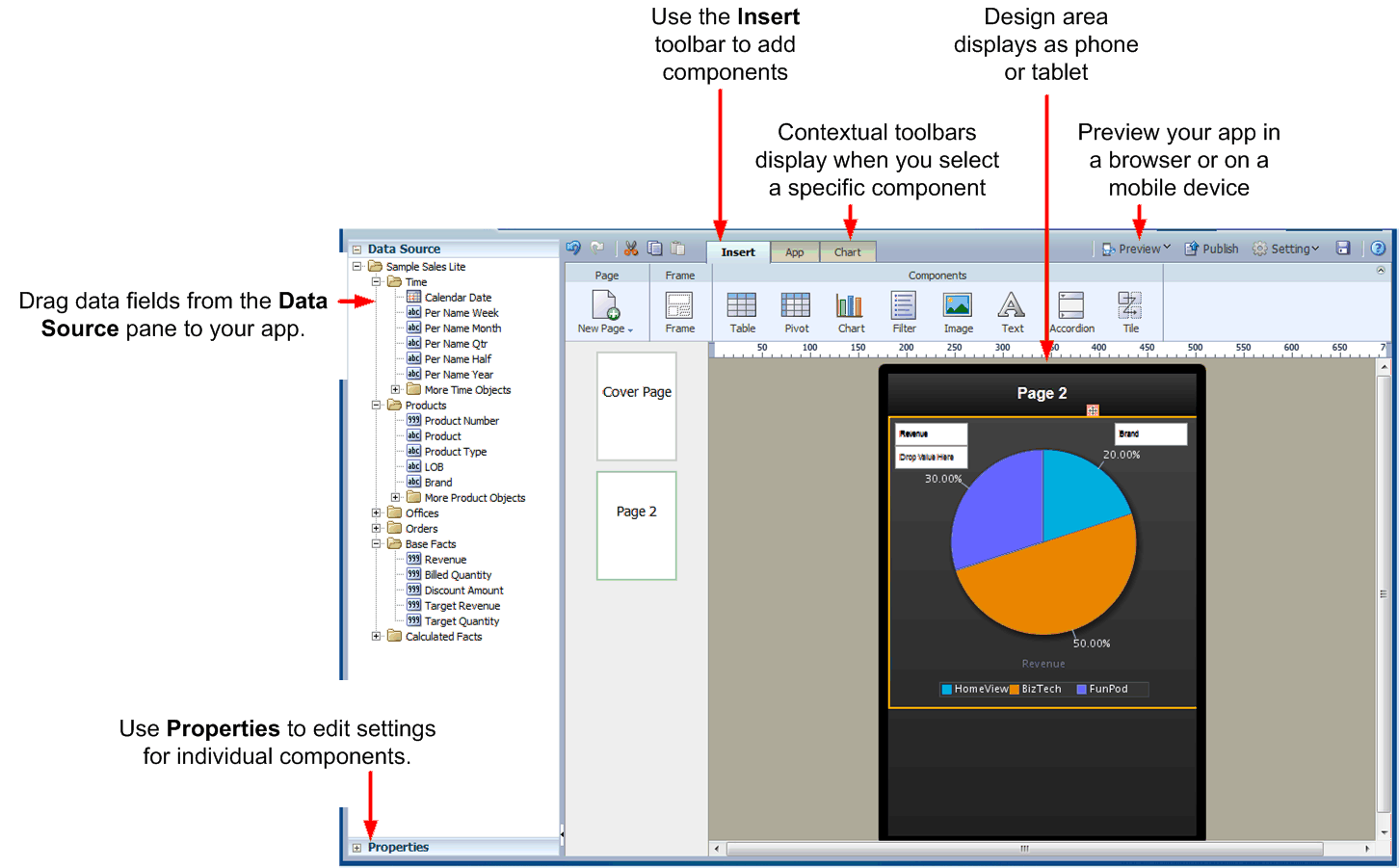Click the Cut scissors icon
The width and height of the screenshot is (1399, 868).
(x=631, y=249)
